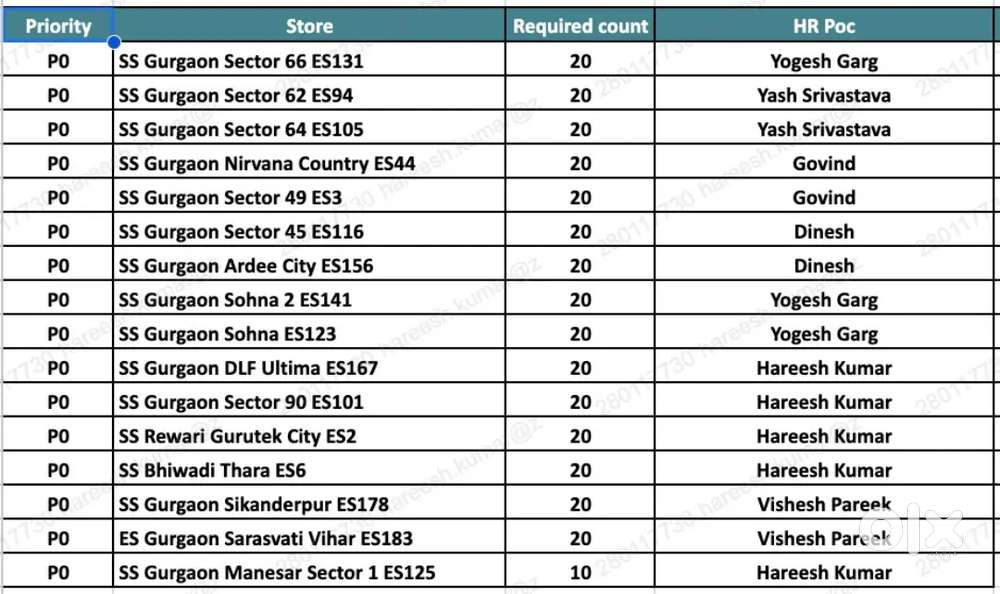Select Govind in the Nirvana Country row
Screen dimensions: 1000x594
point(823,163)
